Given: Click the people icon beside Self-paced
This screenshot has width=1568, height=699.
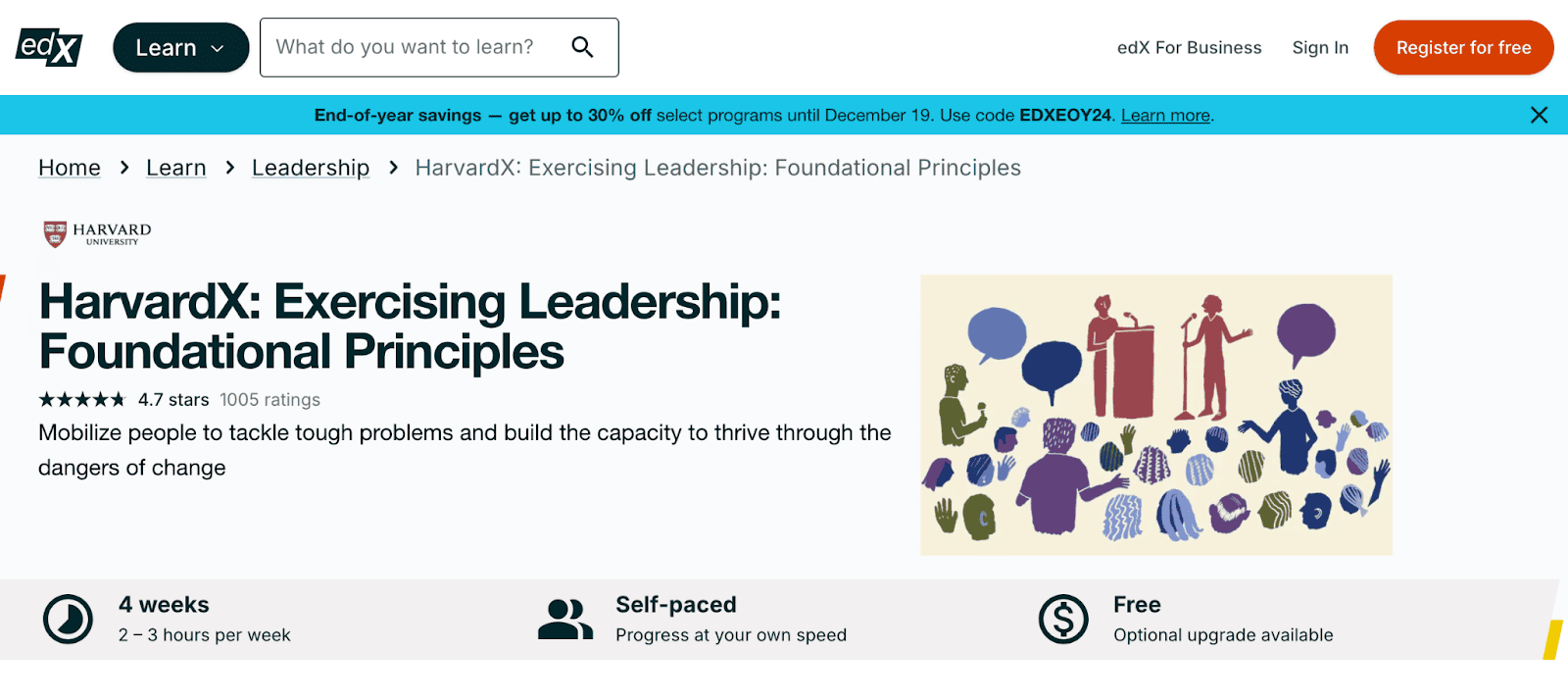Looking at the screenshot, I should tap(565, 620).
